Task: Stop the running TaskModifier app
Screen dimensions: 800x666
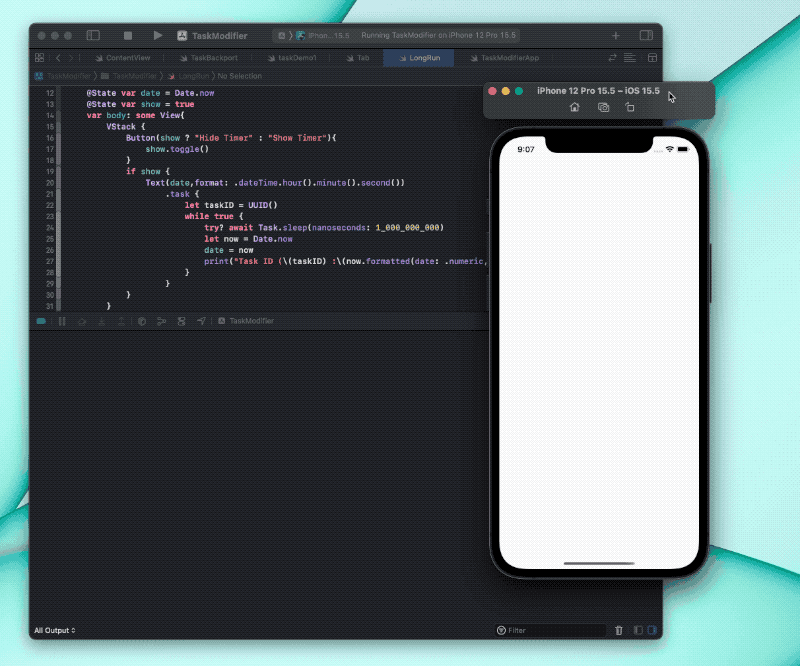Action: click(x=127, y=35)
